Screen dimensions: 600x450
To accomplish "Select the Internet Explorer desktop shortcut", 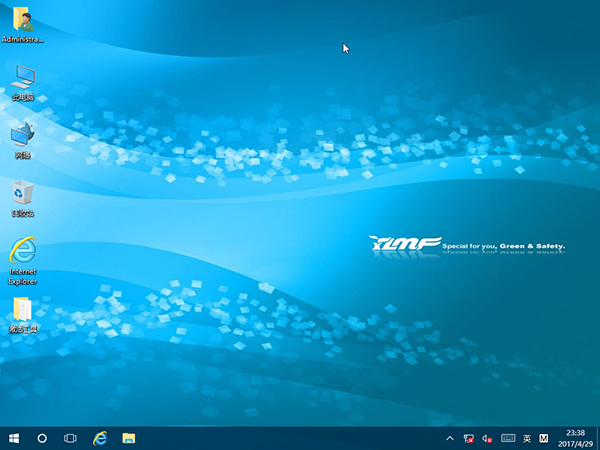I will pos(22,253).
